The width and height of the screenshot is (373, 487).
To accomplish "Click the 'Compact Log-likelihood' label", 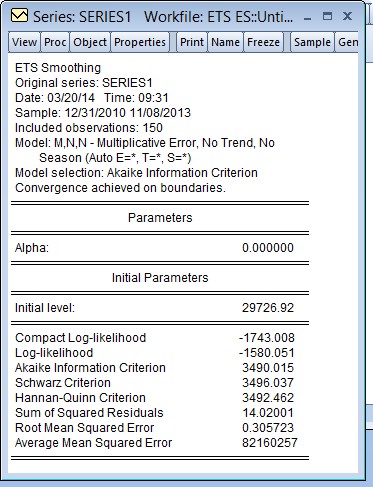I will (x=81, y=338).
